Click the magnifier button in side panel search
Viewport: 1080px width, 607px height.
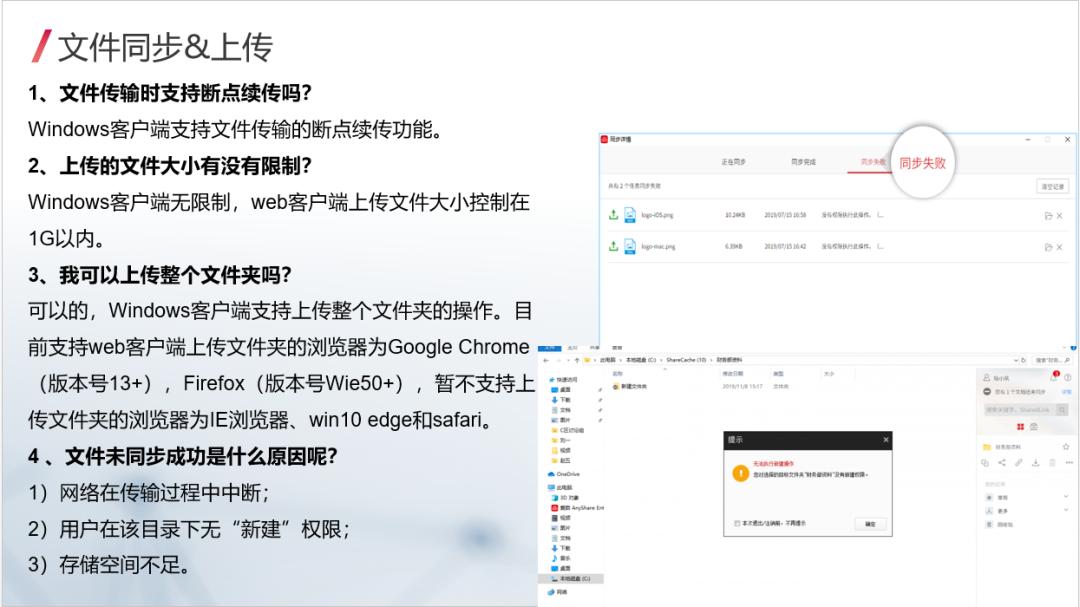[1063, 410]
